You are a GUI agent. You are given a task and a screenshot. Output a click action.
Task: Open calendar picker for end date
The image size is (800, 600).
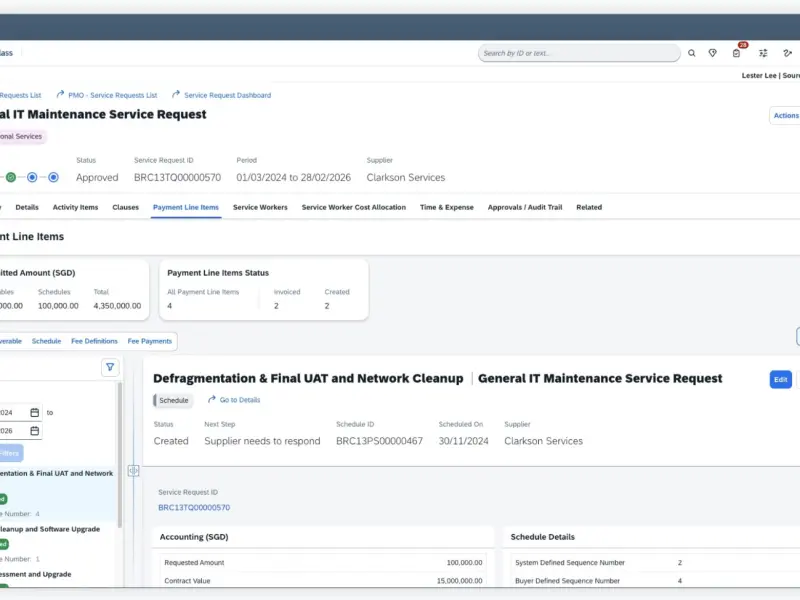(x=35, y=431)
